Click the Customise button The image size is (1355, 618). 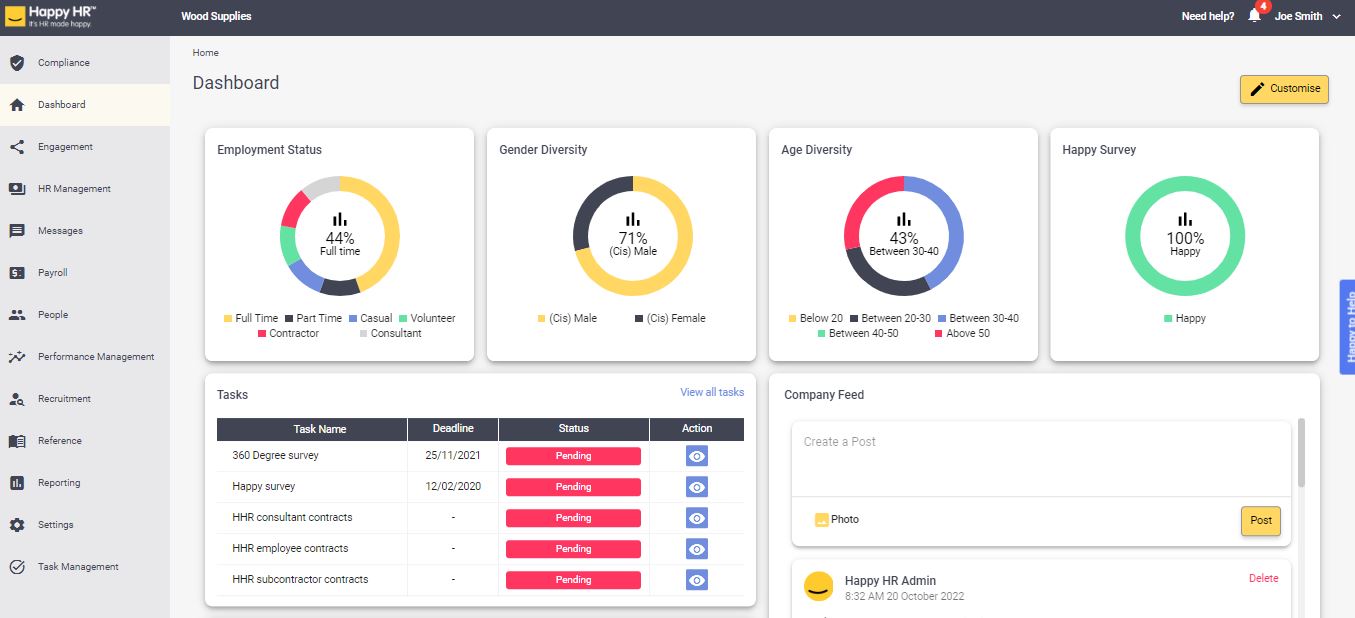(1284, 89)
